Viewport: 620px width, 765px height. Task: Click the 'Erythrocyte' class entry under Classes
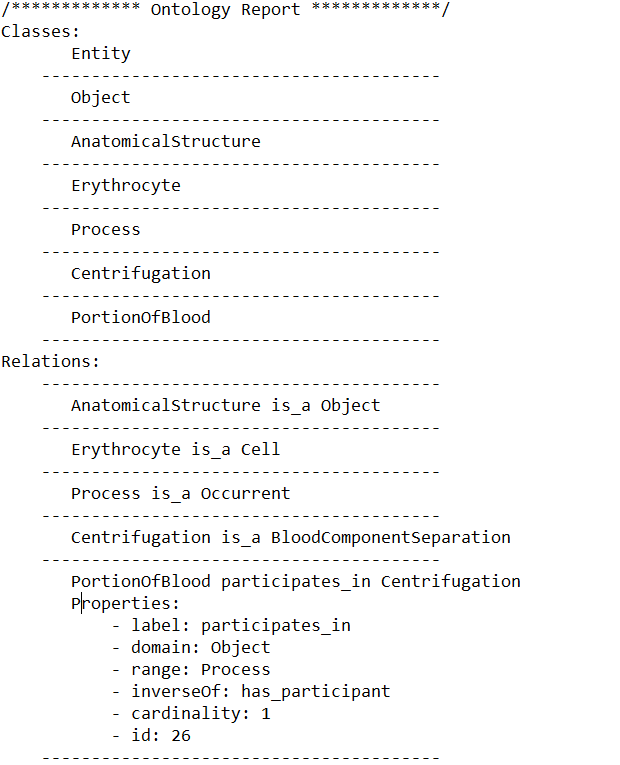coord(125,186)
